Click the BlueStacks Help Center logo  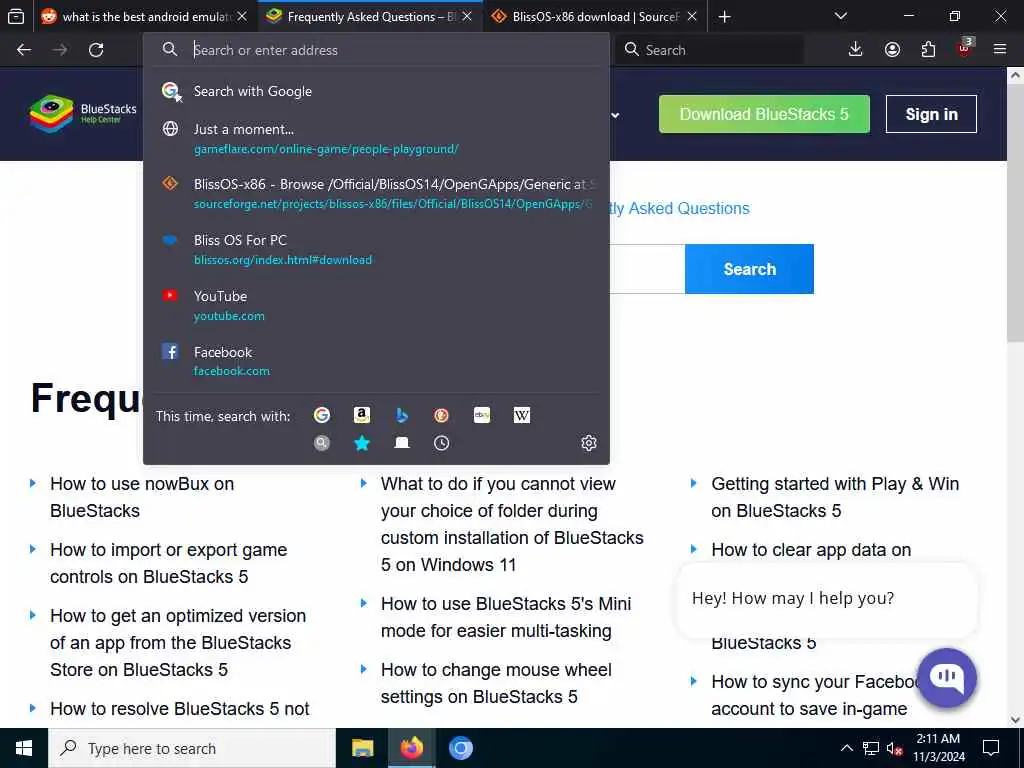click(x=83, y=114)
